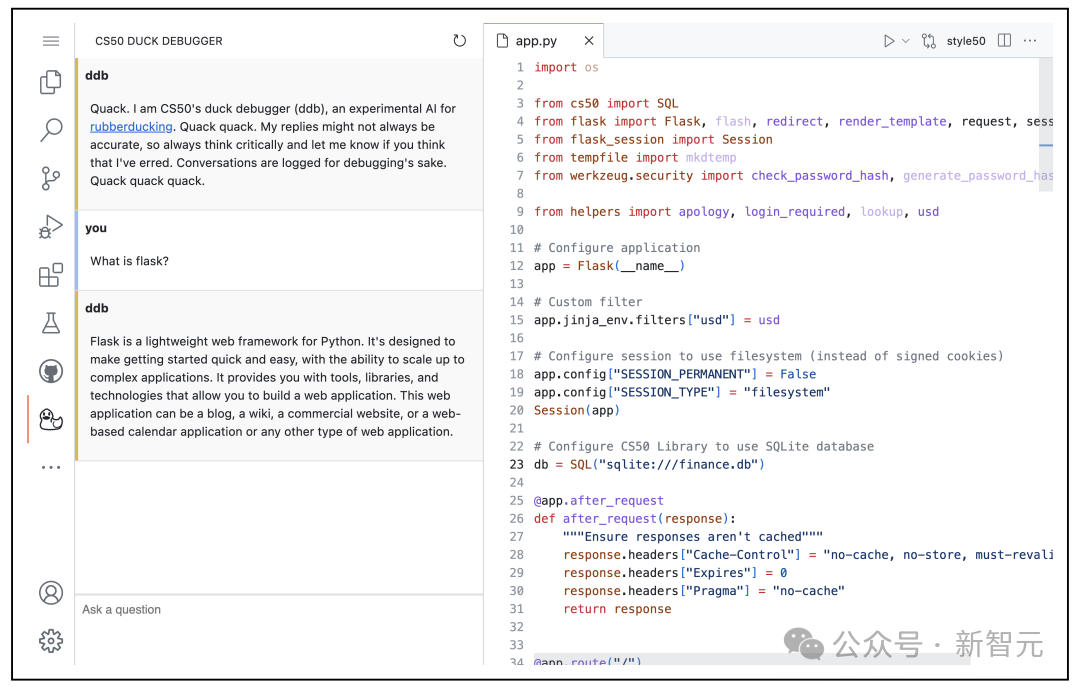
Task: Open the Accounts profile icon
Action: (51, 593)
